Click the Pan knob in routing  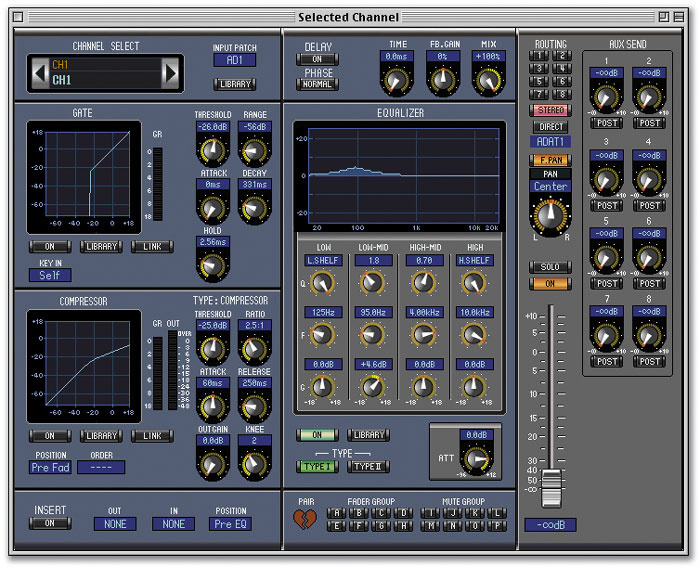click(x=550, y=216)
